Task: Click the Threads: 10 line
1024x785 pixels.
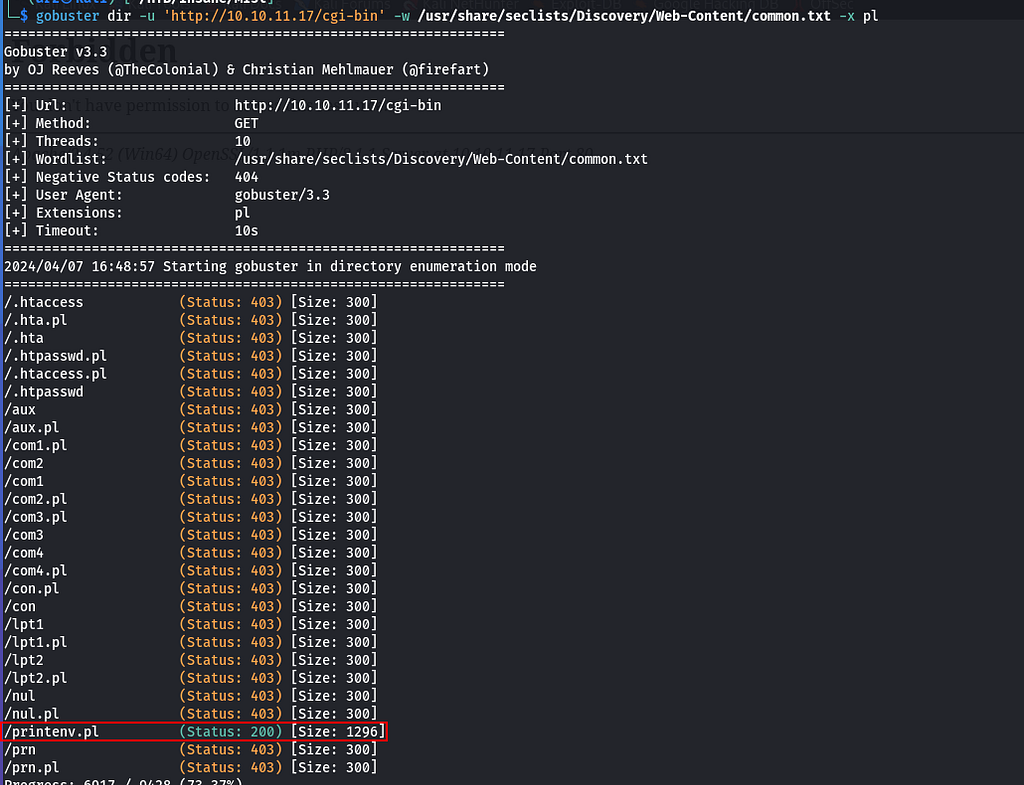Action: point(127,141)
